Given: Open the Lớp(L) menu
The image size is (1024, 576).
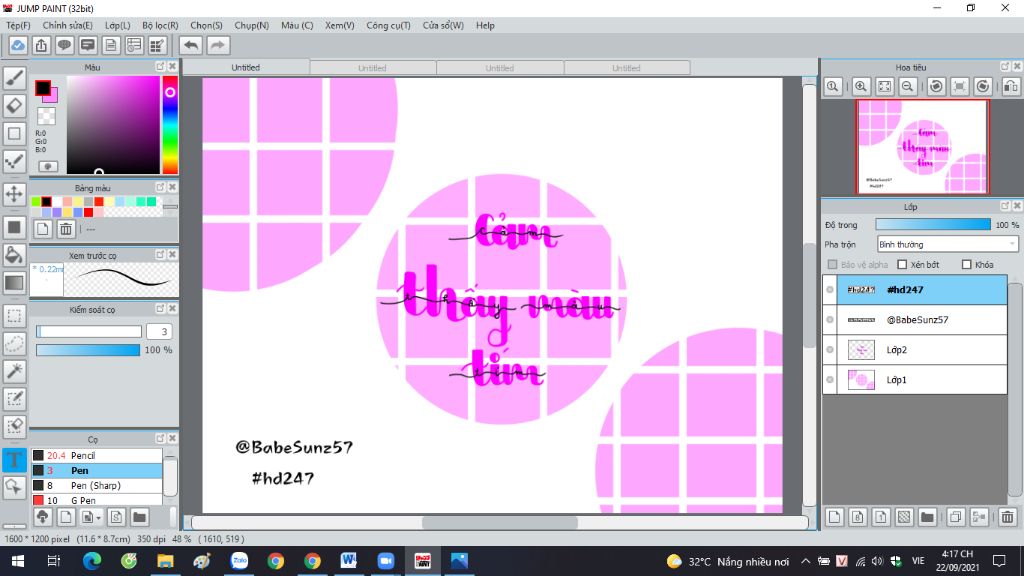Looking at the screenshot, I should [118, 25].
